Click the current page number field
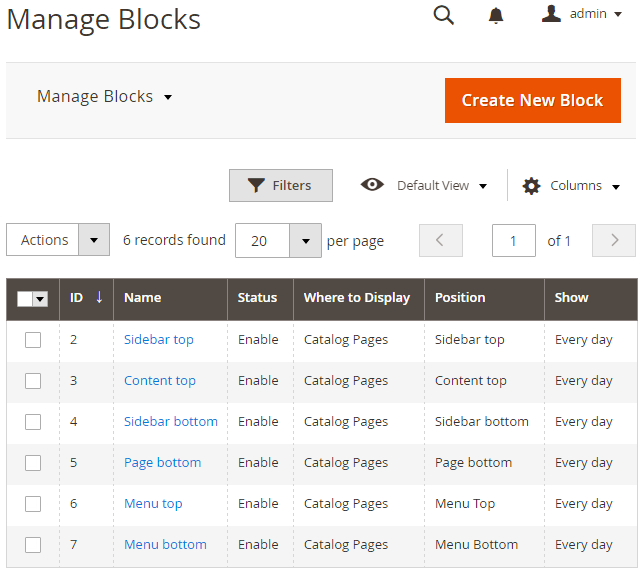The height and width of the screenshot is (575, 644). [513, 240]
